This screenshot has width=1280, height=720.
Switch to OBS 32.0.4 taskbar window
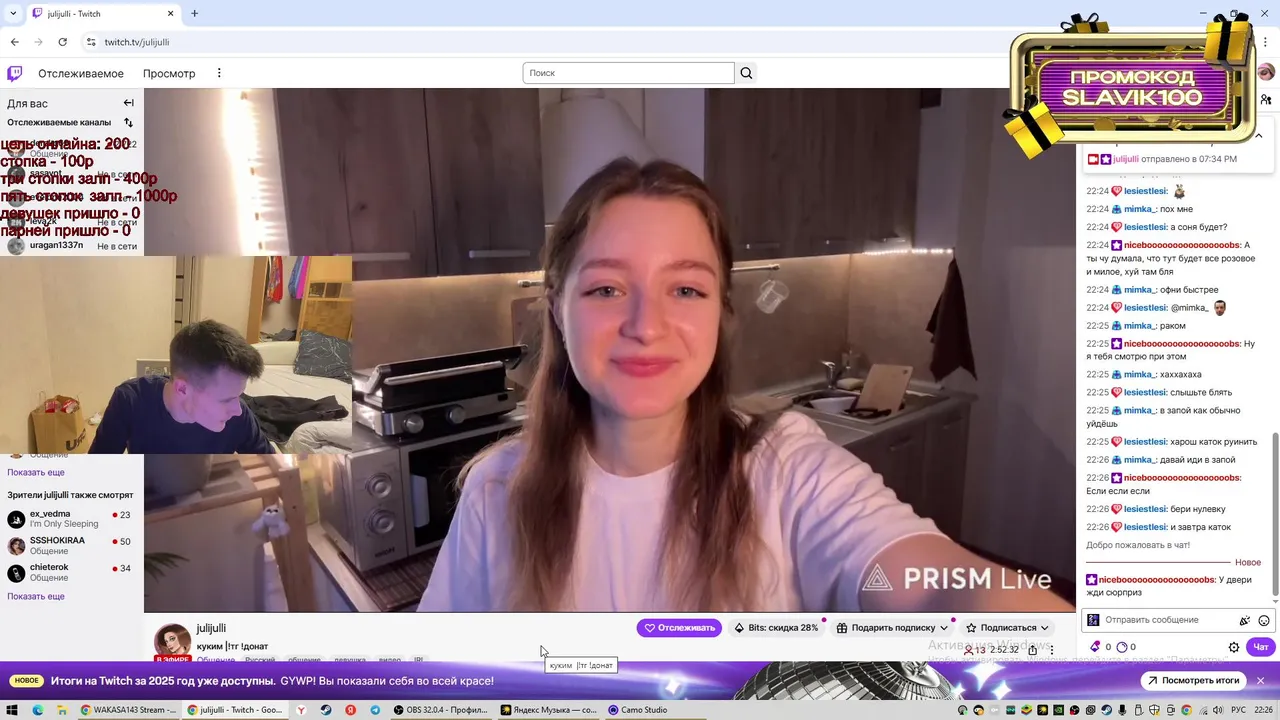pyautogui.click(x=441, y=710)
